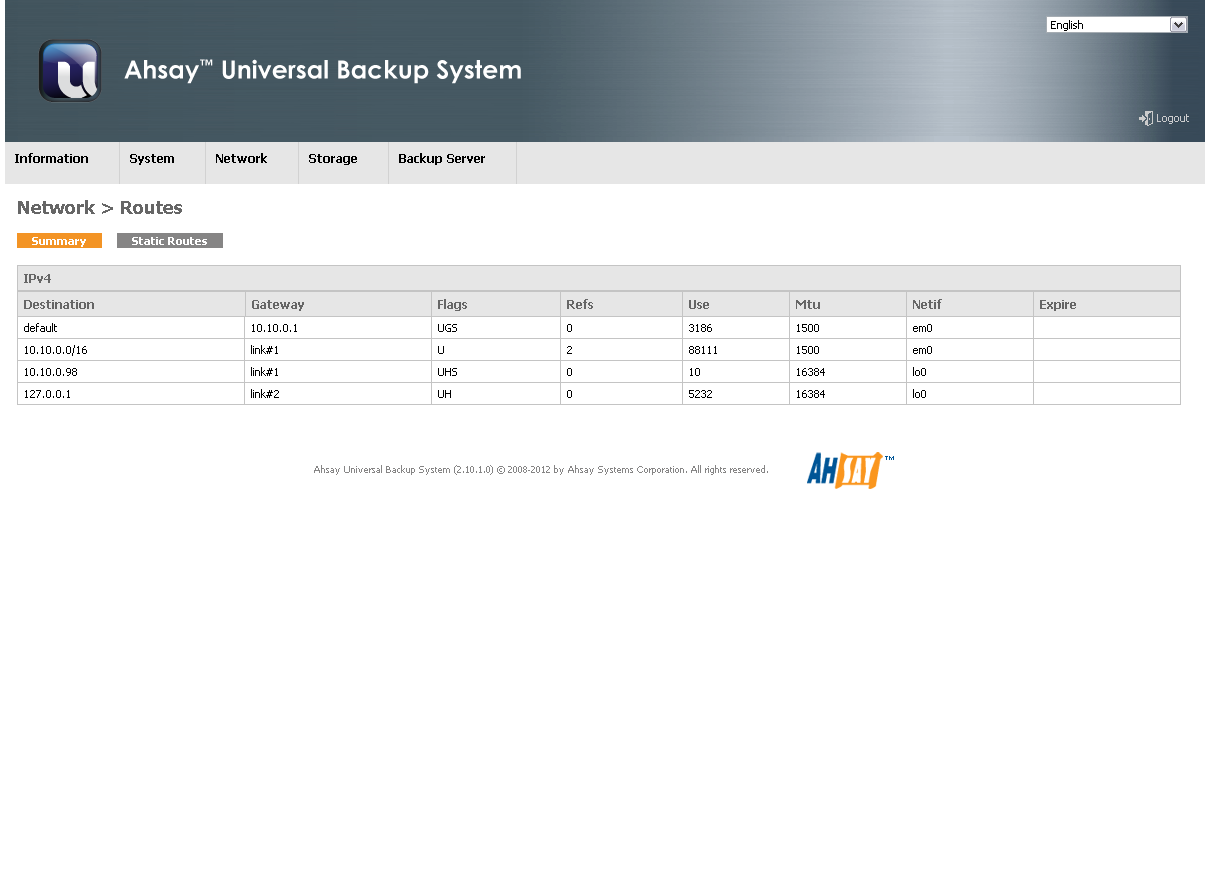Click the UHS flags cell
This screenshot has height=873, width=1210.
(496, 372)
